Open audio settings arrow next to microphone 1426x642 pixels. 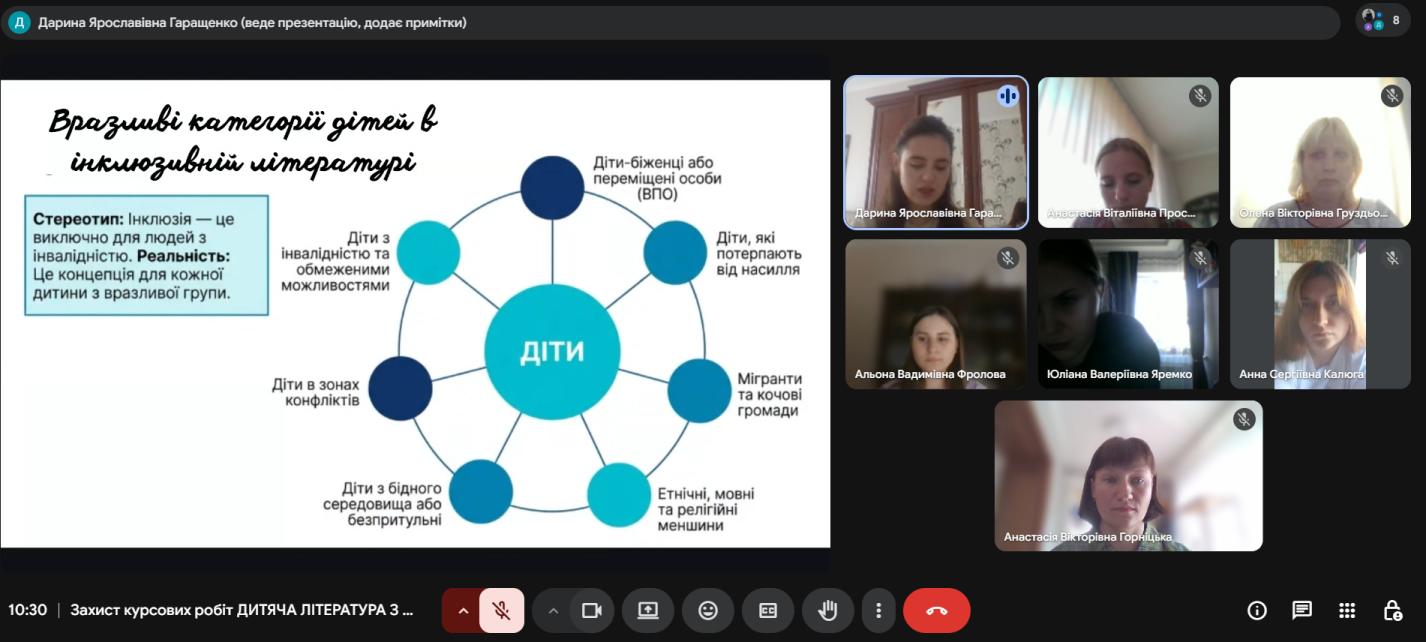[x=462, y=610]
